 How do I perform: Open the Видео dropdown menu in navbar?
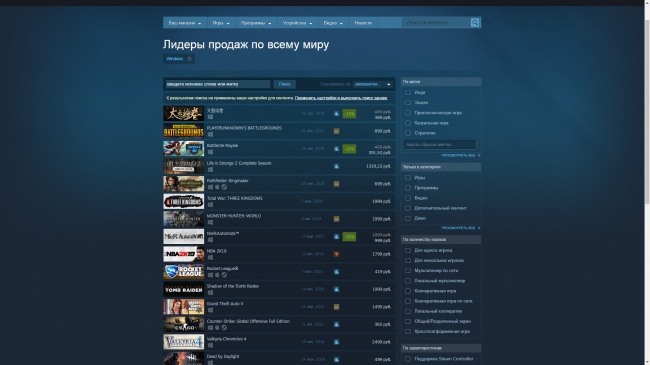tap(333, 23)
